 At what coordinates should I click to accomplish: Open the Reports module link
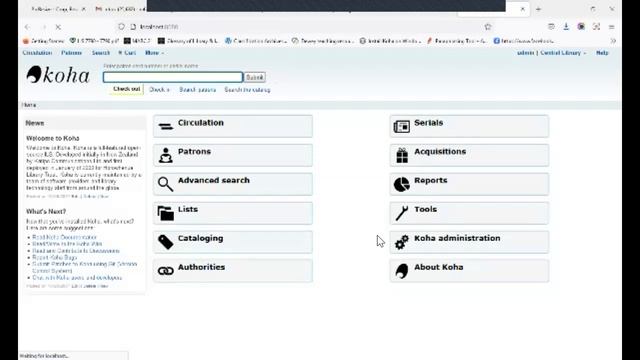(x=431, y=180)
